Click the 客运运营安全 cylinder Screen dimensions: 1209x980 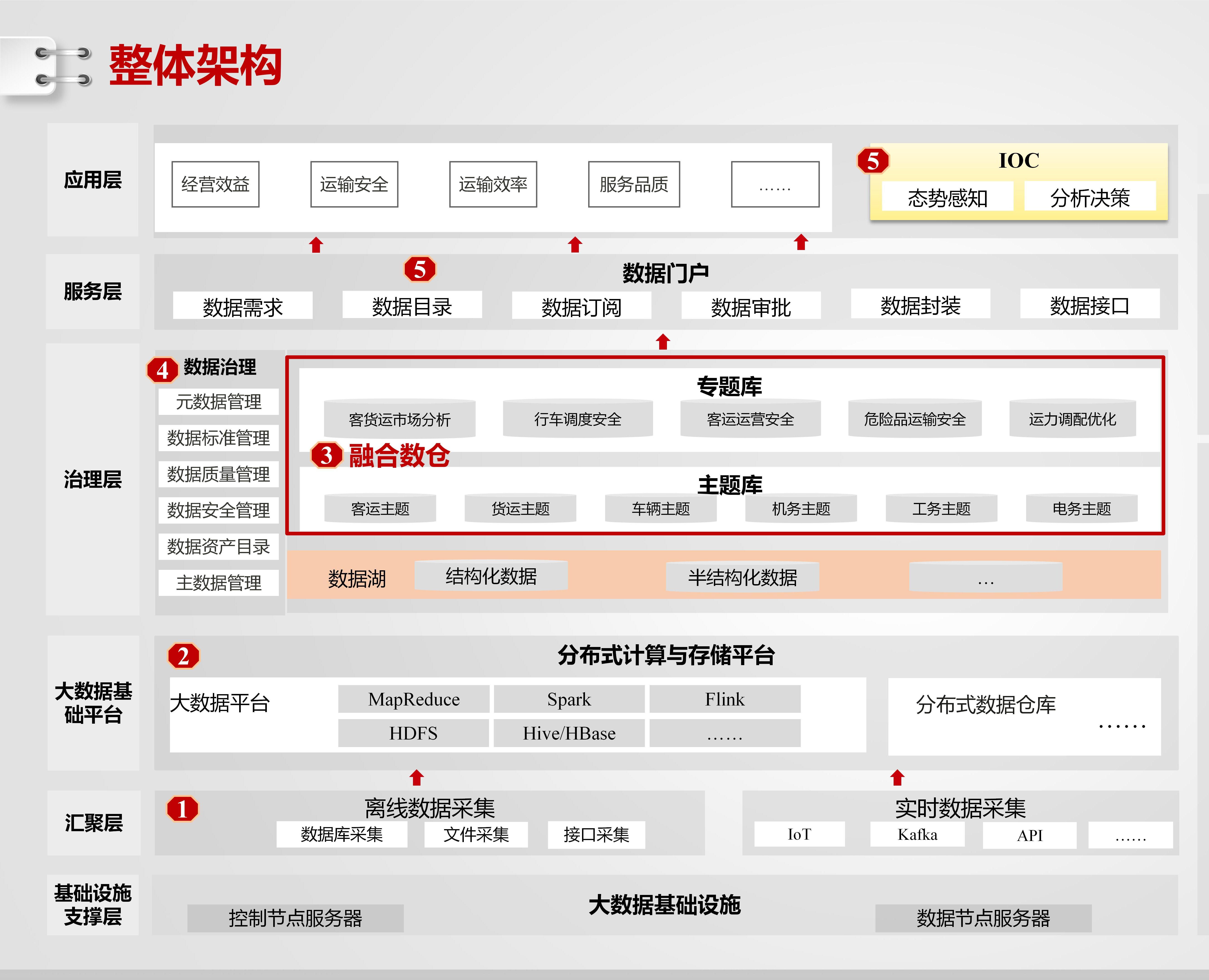click(750, 418)
